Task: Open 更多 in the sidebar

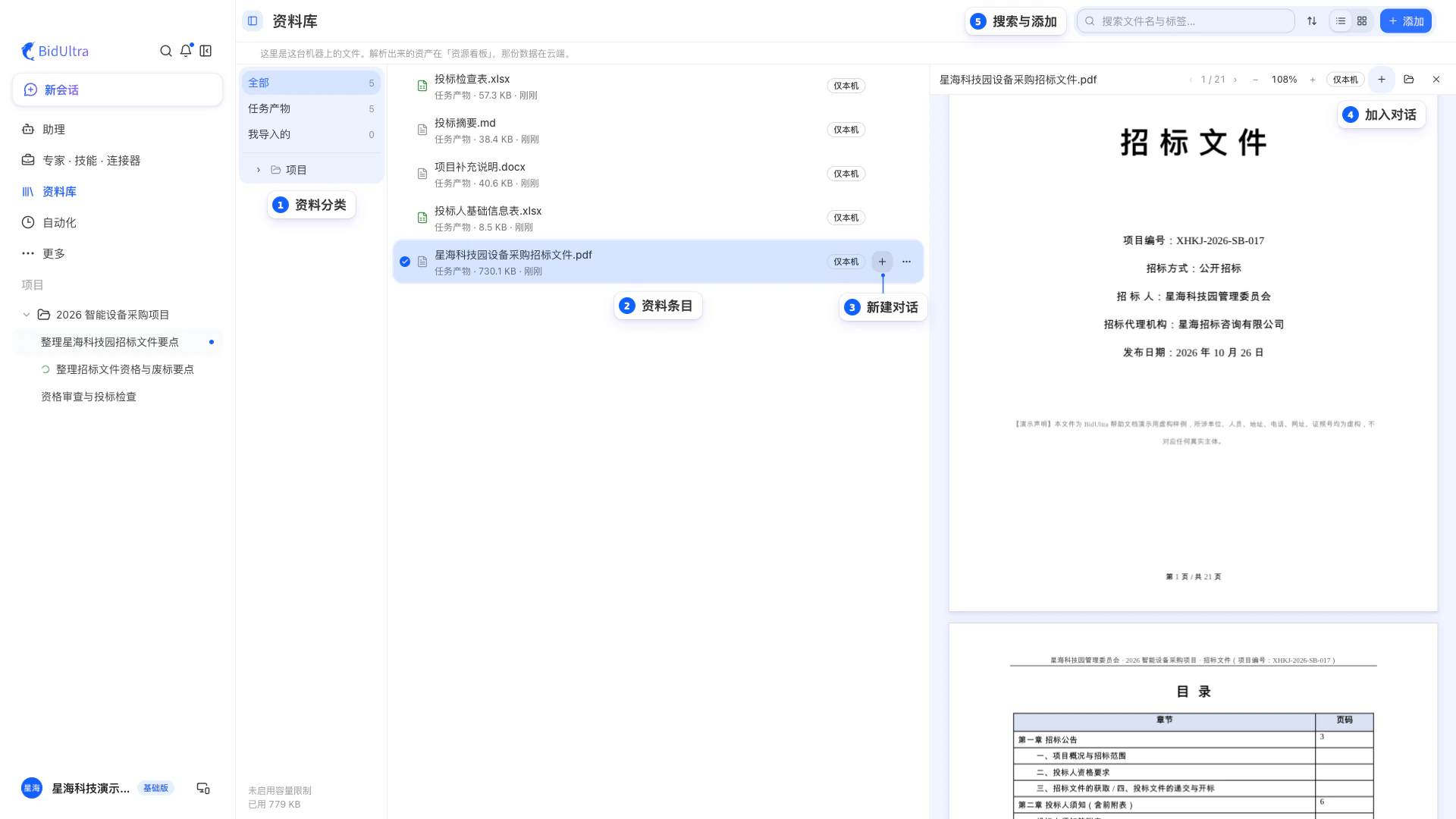Action: coord(118,254)
